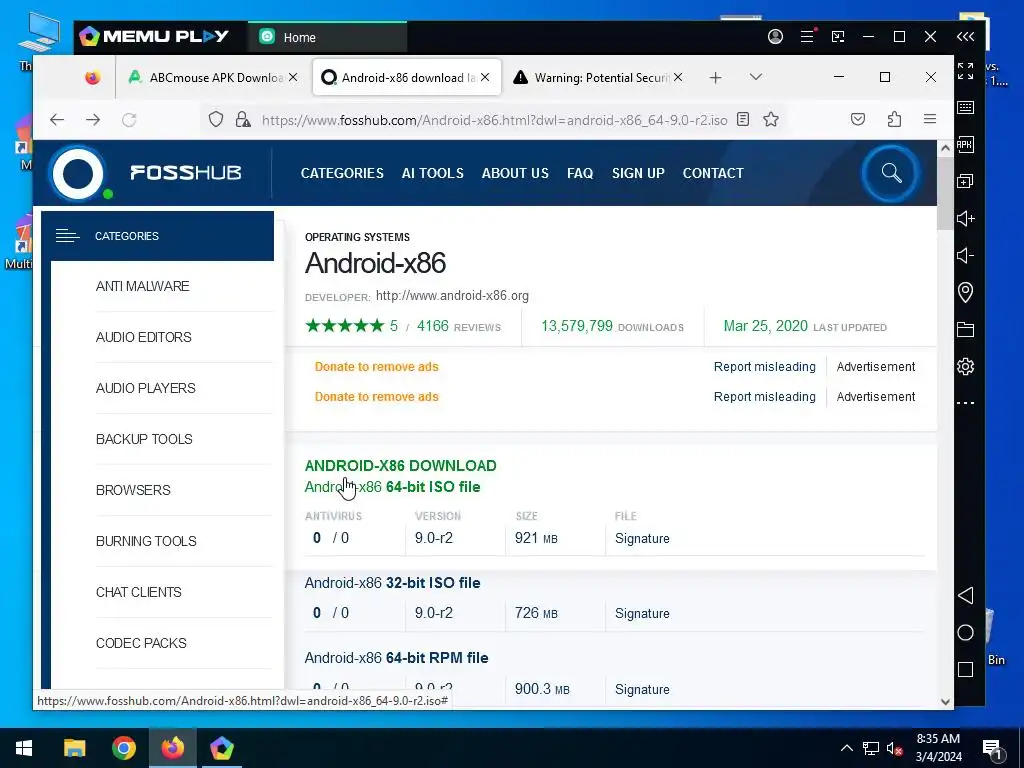Open Signature for the 921 MB file

point(642,538)
